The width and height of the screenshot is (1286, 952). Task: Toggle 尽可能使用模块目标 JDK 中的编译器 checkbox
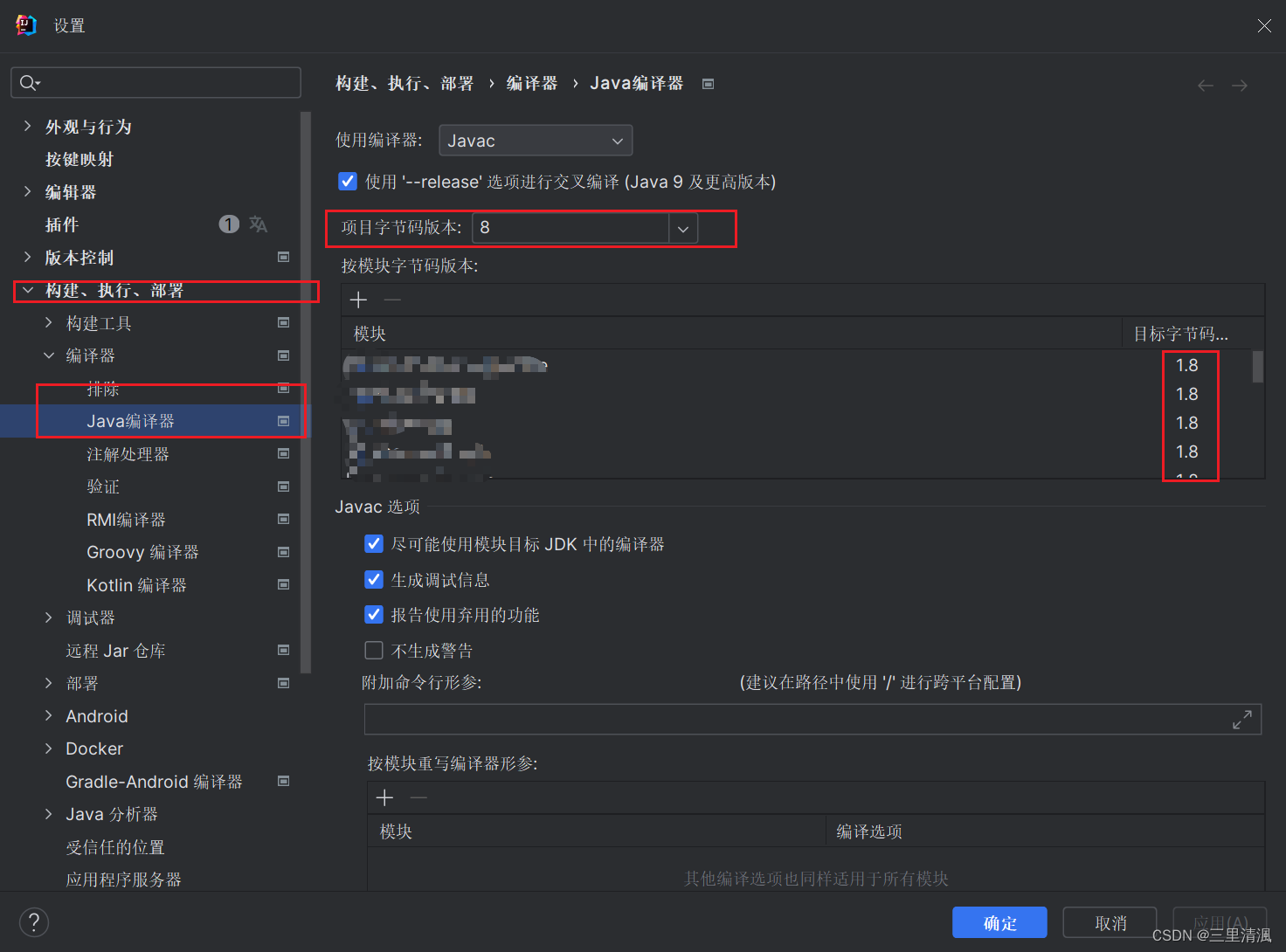pyautogui.click(x=374, y=544)
